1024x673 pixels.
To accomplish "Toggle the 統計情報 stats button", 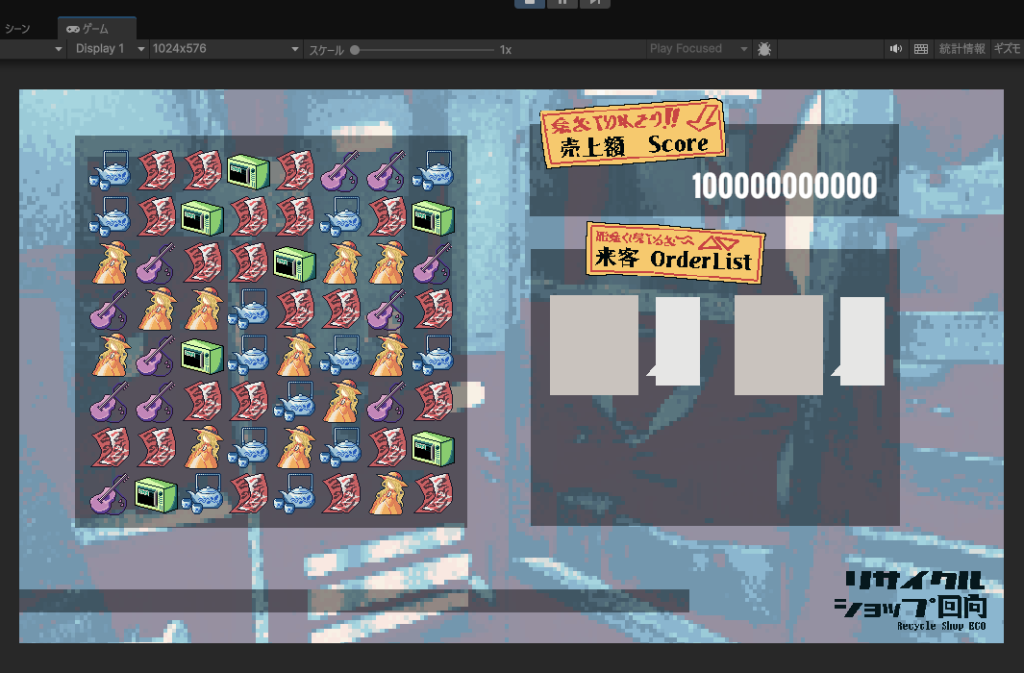I will 962,49.
